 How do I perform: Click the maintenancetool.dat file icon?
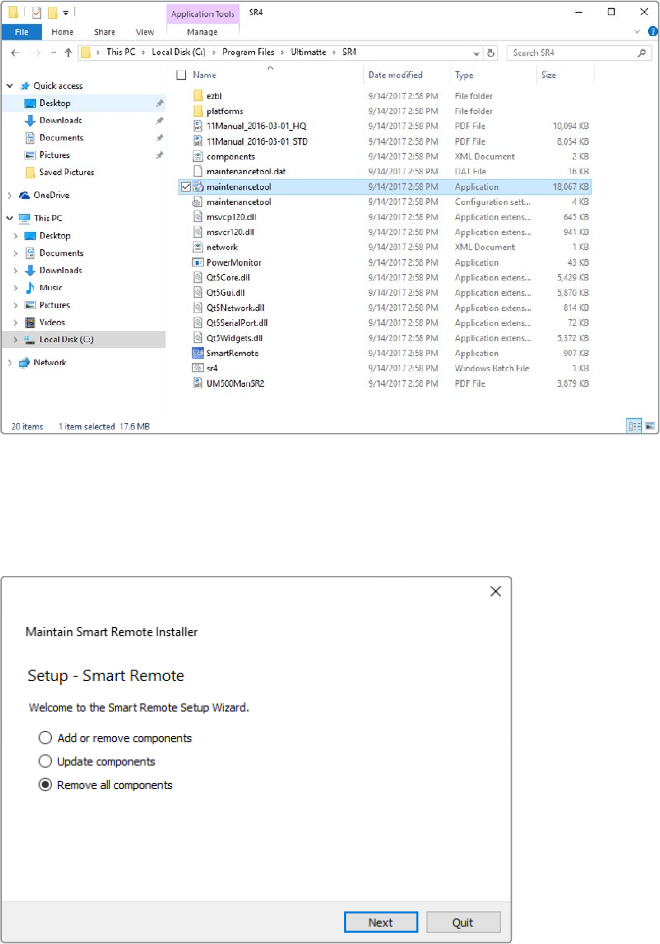(198, 172)
